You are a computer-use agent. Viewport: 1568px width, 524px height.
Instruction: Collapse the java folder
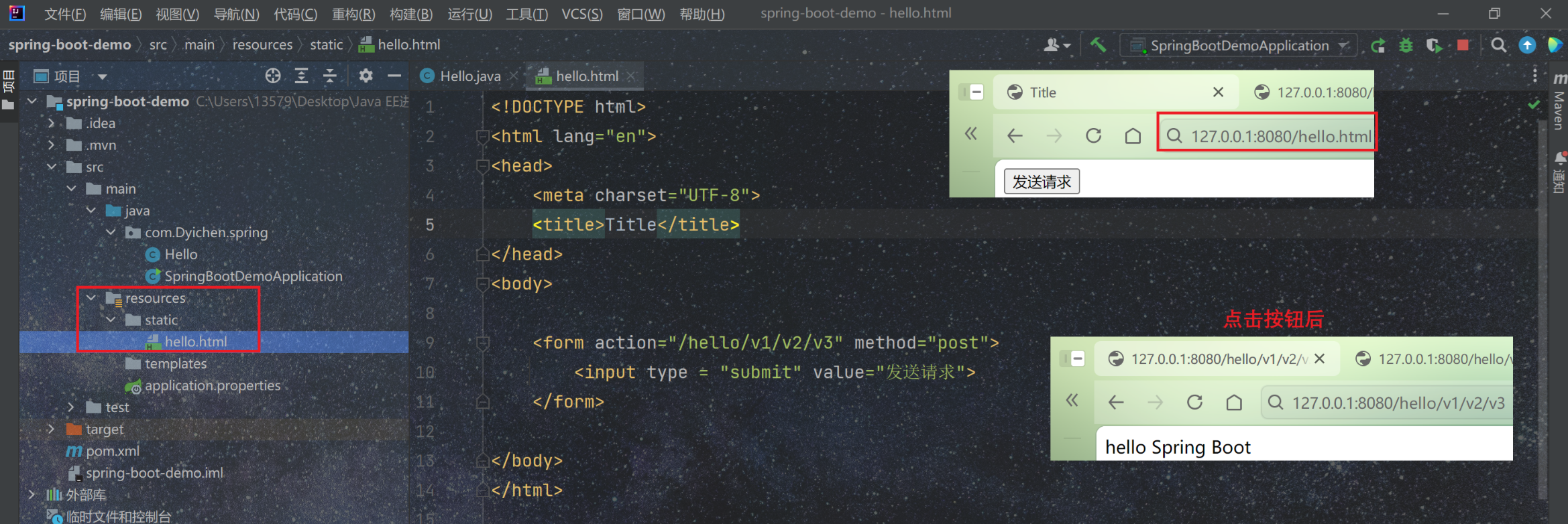[x=91, y=210]
